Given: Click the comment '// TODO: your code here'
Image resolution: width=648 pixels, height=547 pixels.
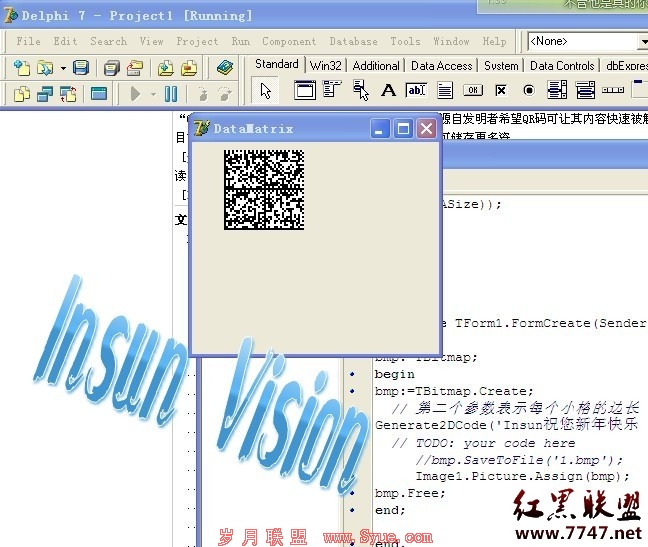Looking at the screenshot, I should coord(483,443).
